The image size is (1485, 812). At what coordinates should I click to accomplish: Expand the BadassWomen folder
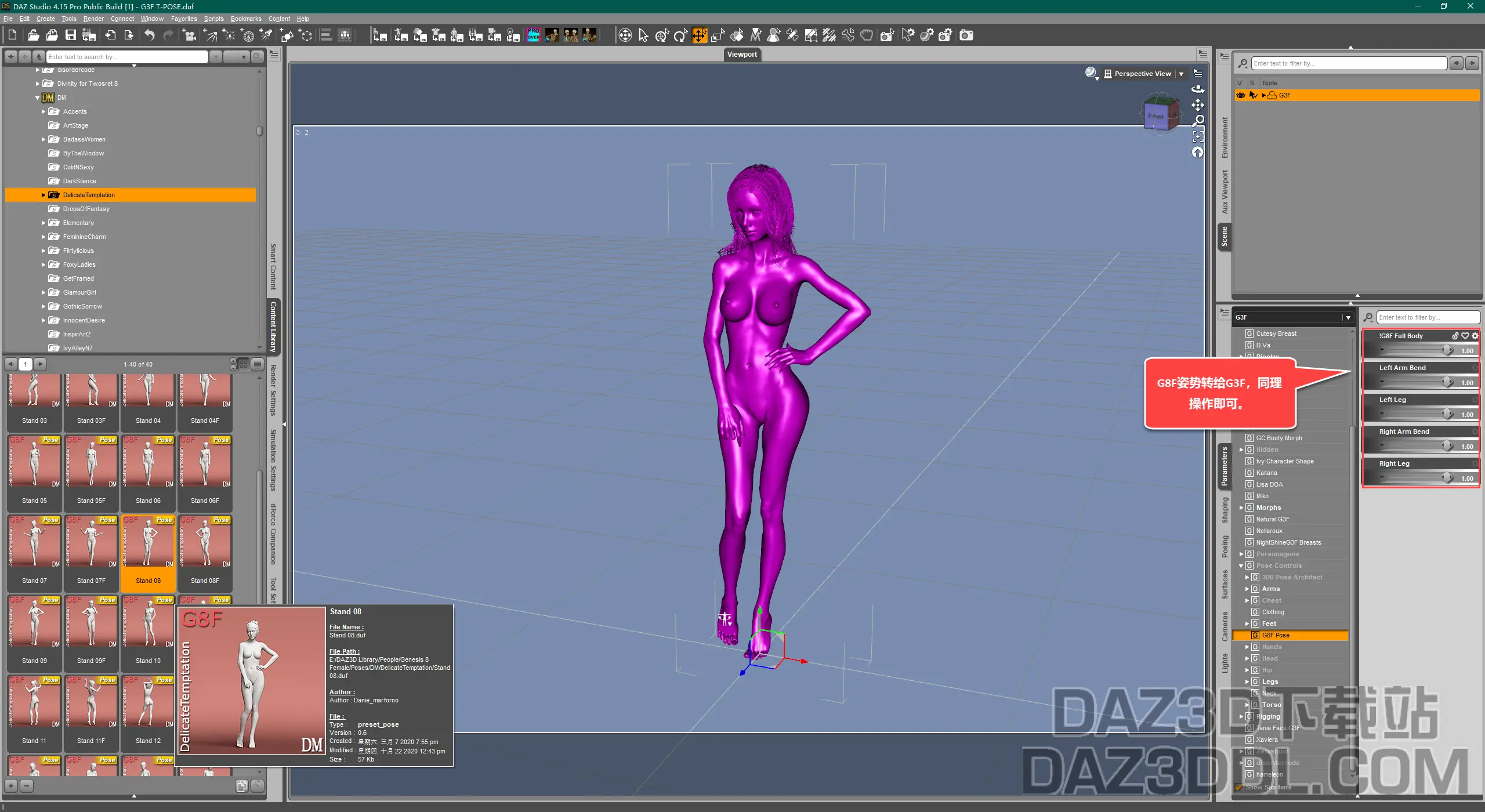click(44, 139)
